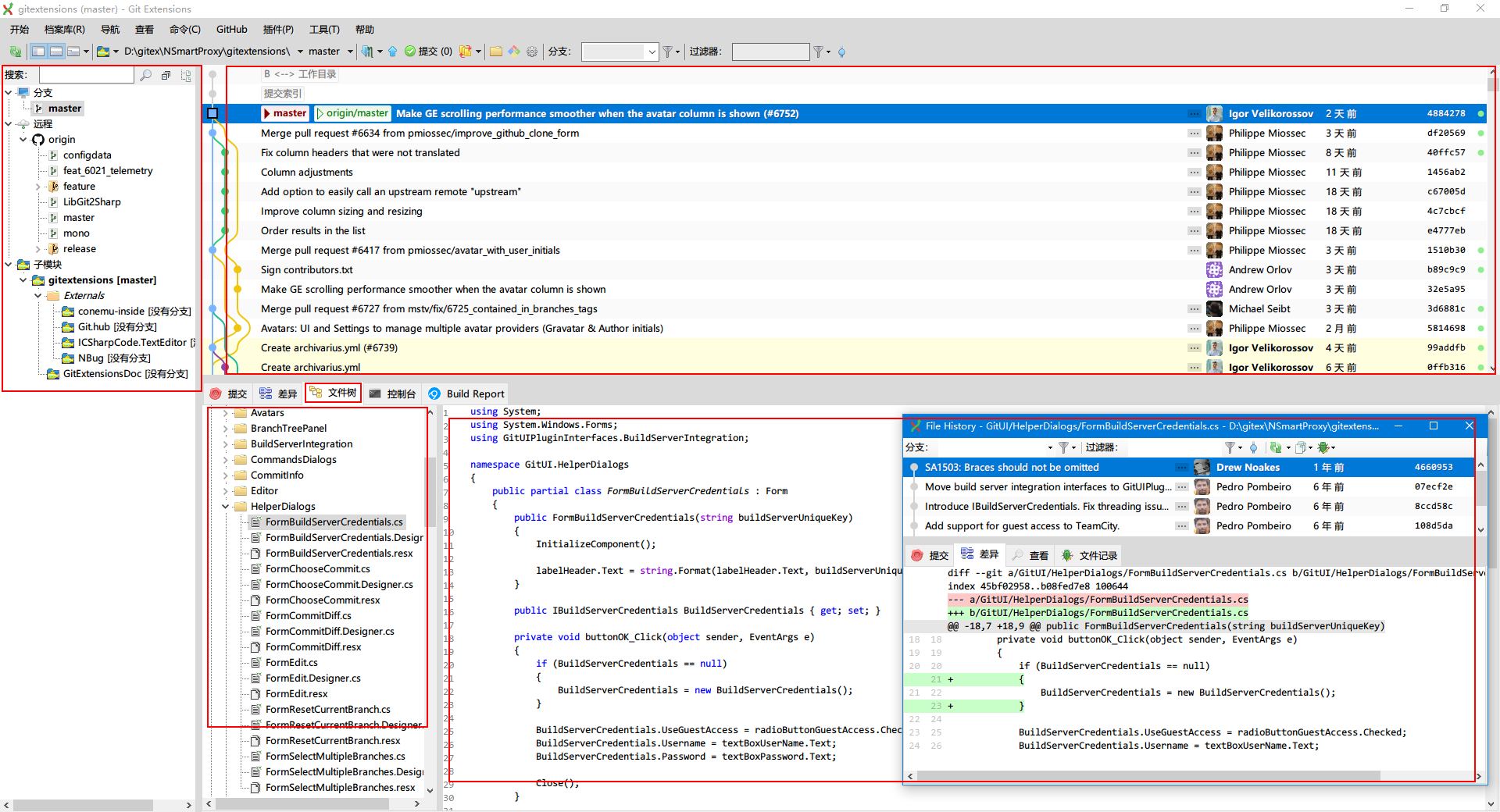
Task: Click the collapse-all icon in left panel
Action: (166, 76)
